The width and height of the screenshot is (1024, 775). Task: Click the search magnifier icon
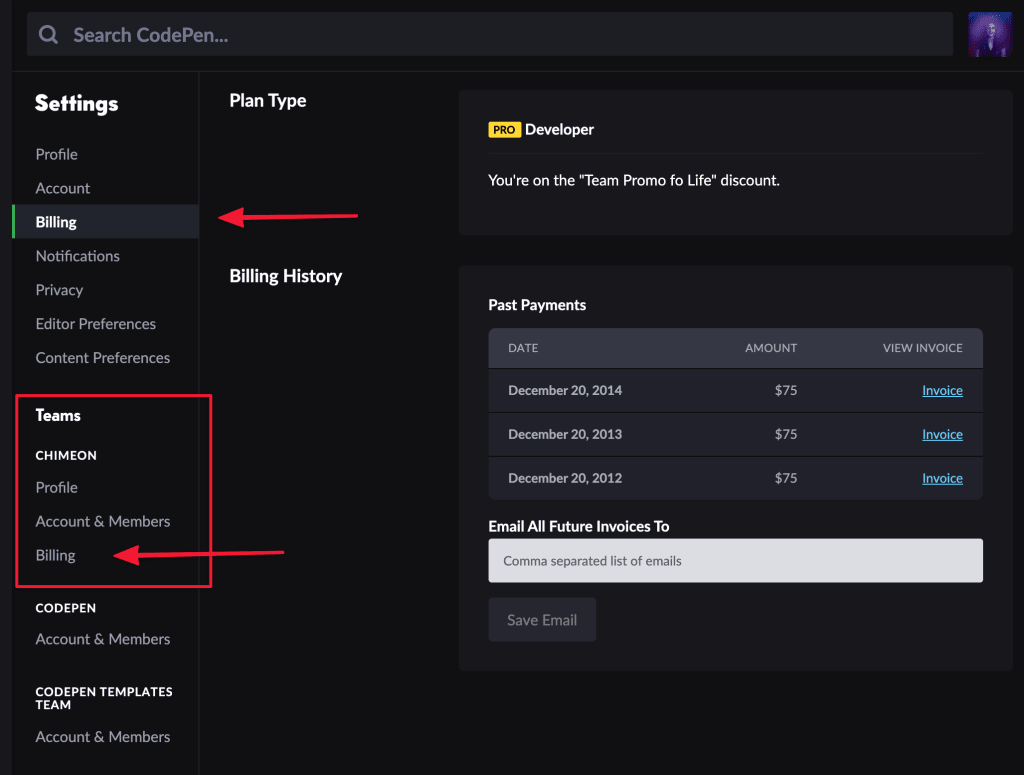(47, 34)
